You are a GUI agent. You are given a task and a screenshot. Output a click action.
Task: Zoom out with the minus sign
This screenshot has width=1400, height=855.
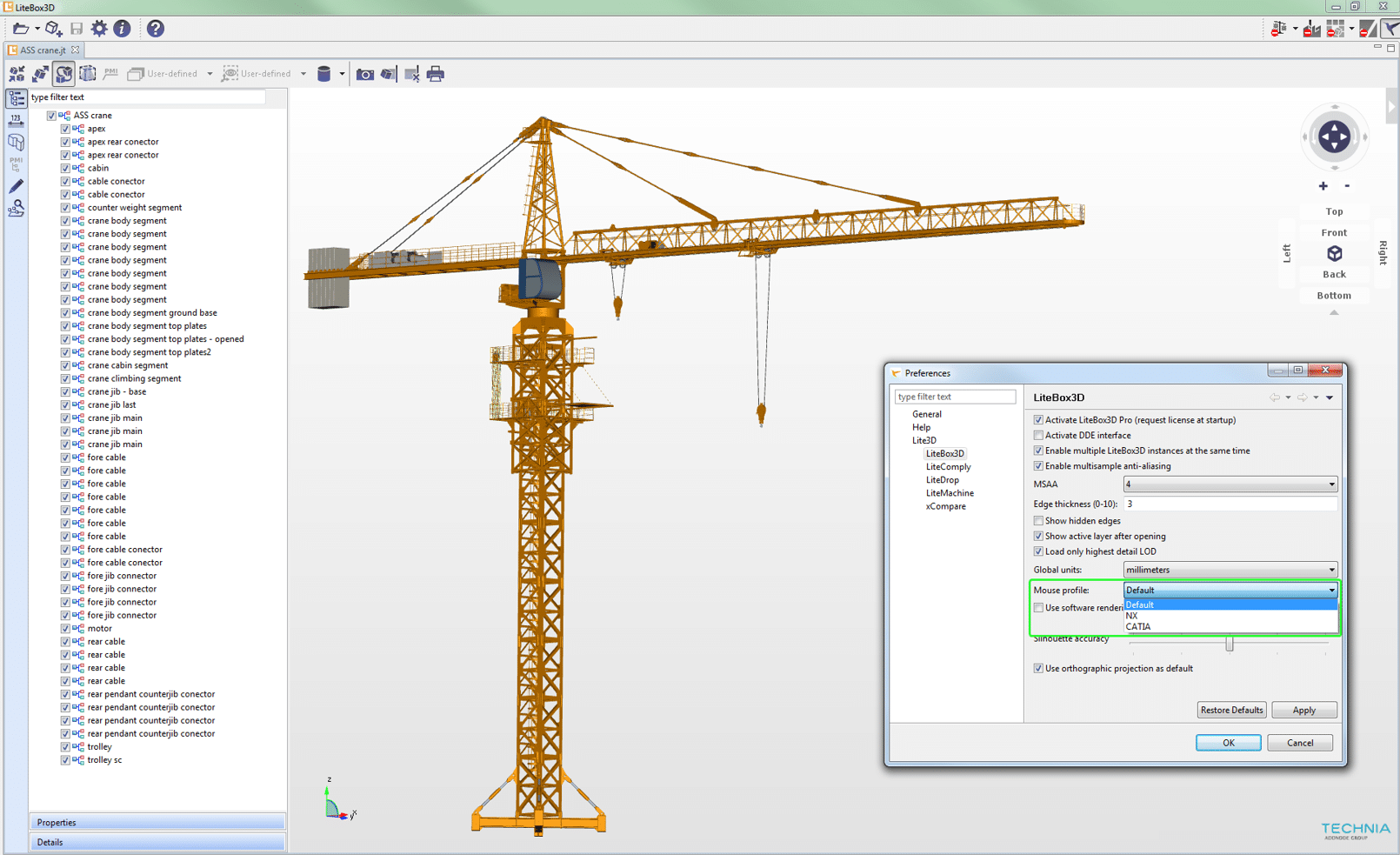coord(1347,185)
